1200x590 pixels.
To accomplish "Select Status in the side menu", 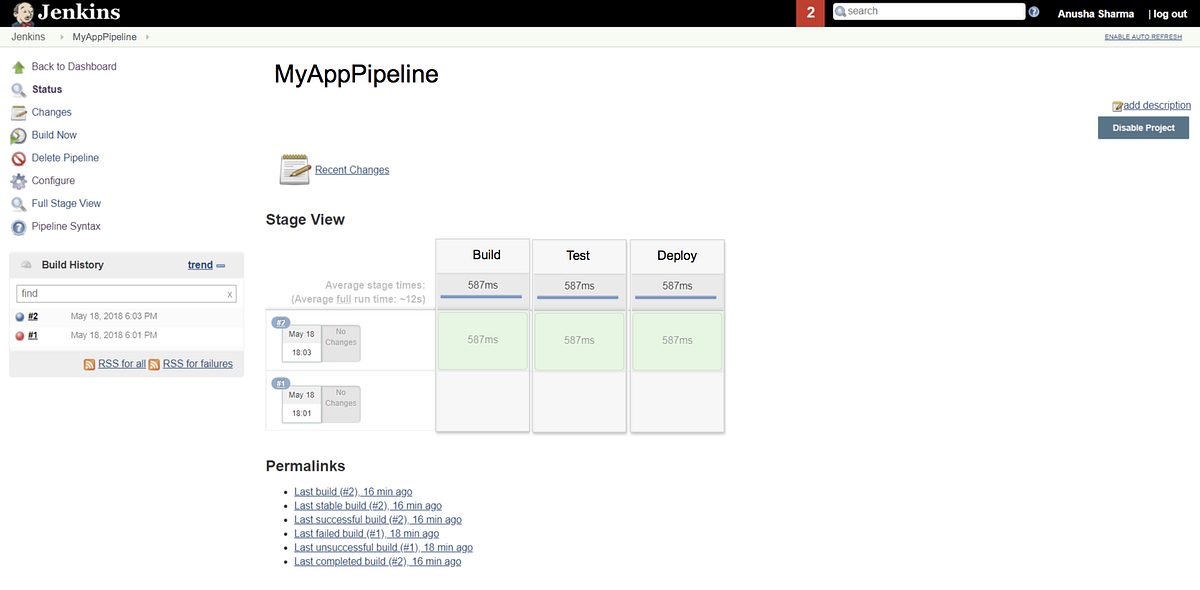I will (x=47, y=90).
